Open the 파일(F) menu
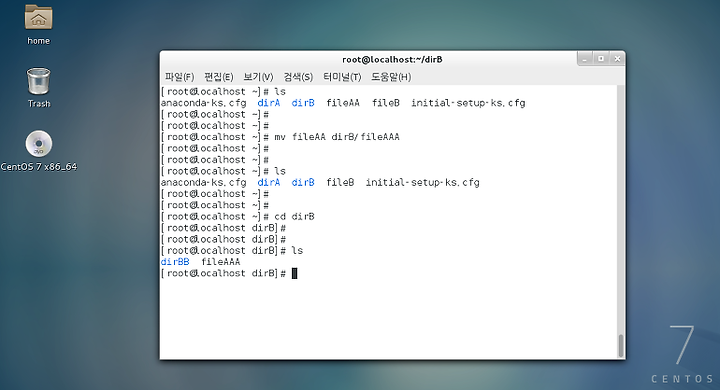This screenshot has width=720, height=390. [180, 77]
